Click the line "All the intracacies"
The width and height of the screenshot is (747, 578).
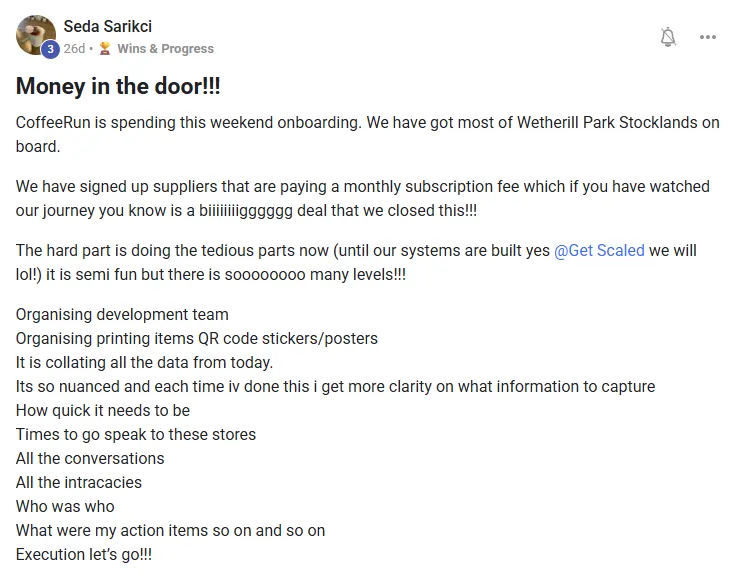pyautogui.click(x=79, y=482)
